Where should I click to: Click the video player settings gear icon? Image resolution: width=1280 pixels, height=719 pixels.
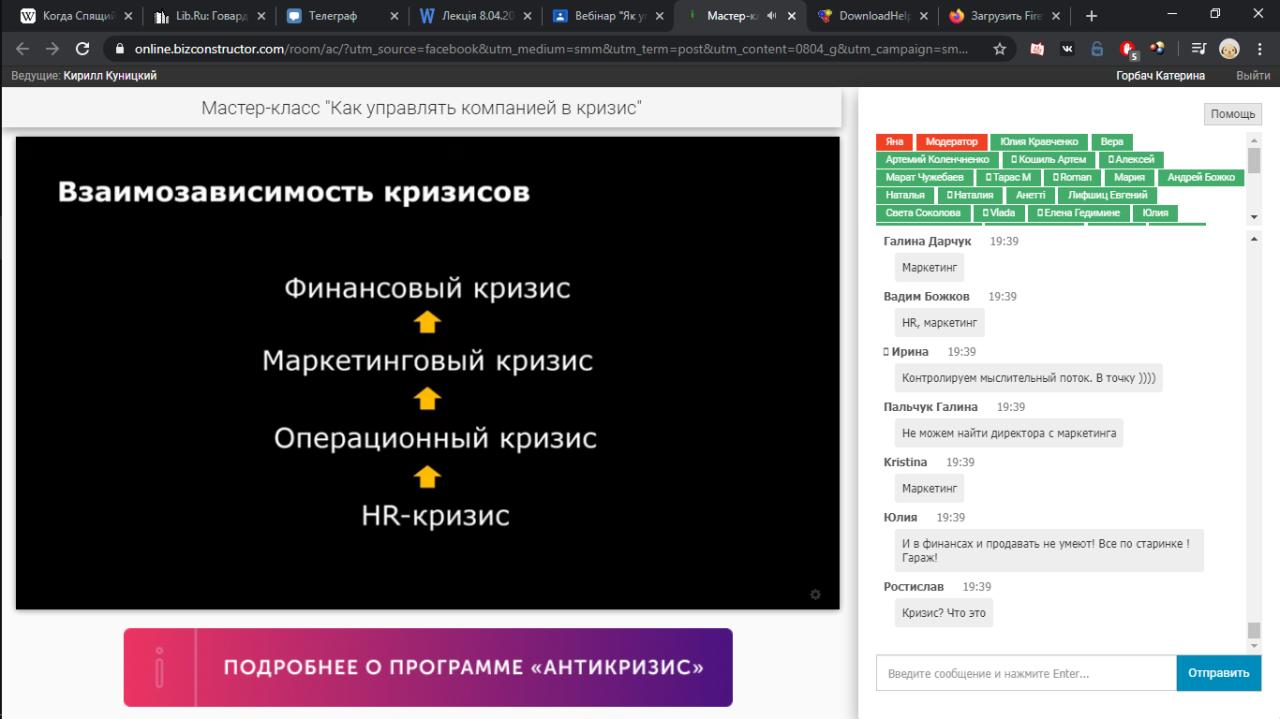815,595
